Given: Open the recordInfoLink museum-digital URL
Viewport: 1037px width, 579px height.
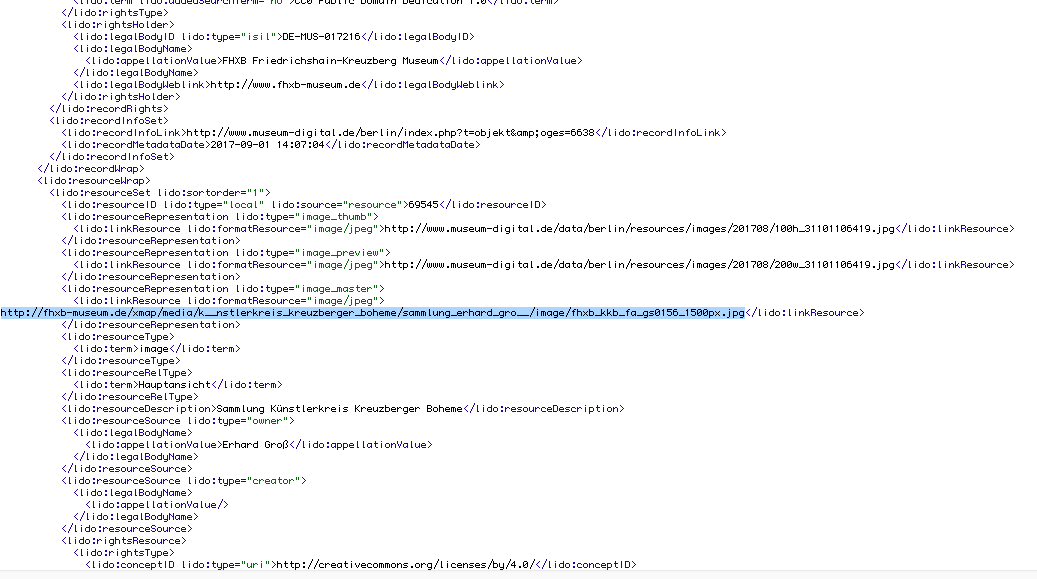Looking at the screenshot, I should [x=392, y=133].
